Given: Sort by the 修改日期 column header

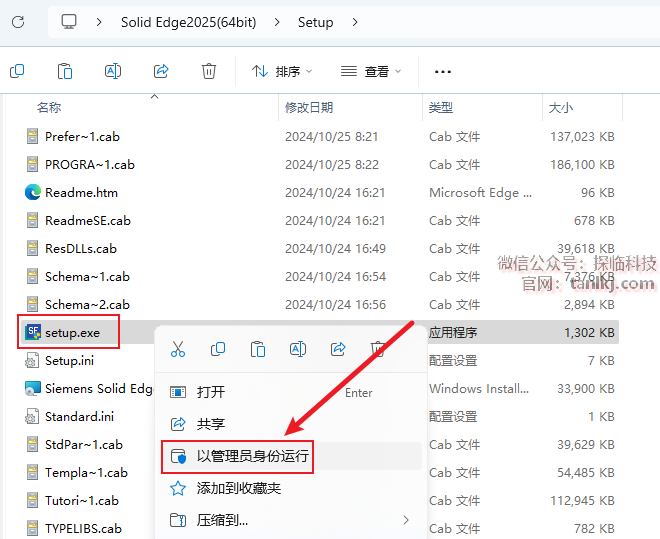Looking at the screenshot, I should [309, 108].
